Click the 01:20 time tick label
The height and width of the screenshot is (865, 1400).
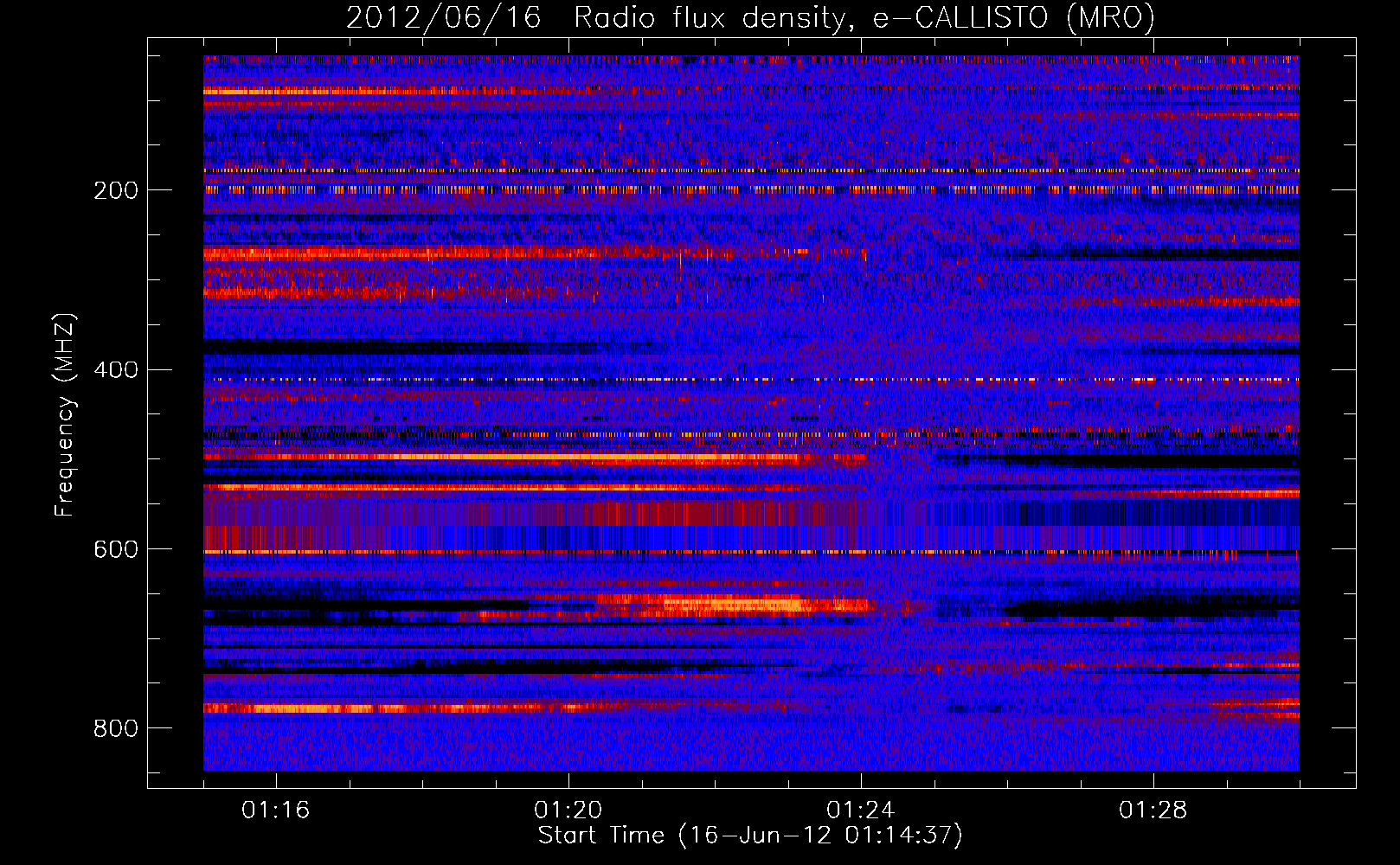pyautogui.click(x=568, y=811)
